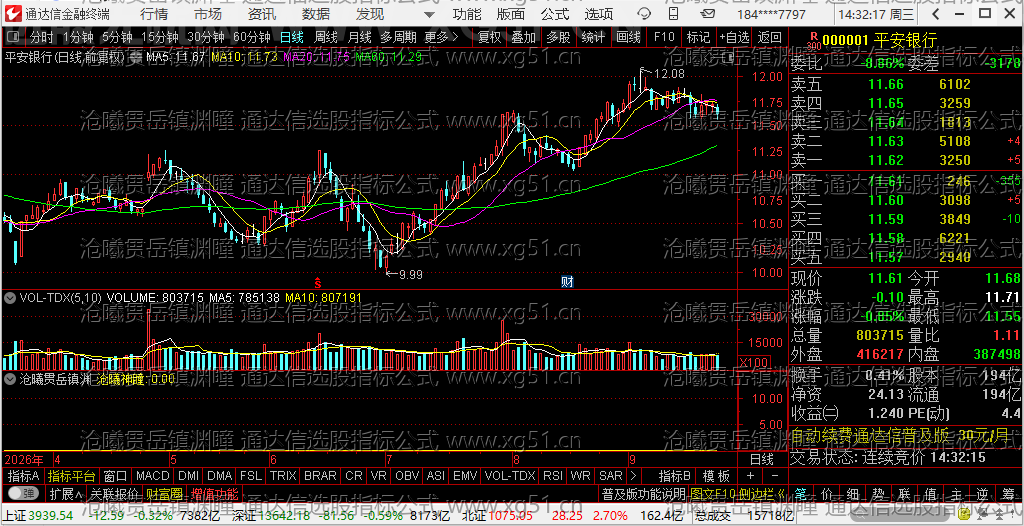Open the 公式 menu
This screenshot has width=1024, height=526.
(x=555, y=14)
